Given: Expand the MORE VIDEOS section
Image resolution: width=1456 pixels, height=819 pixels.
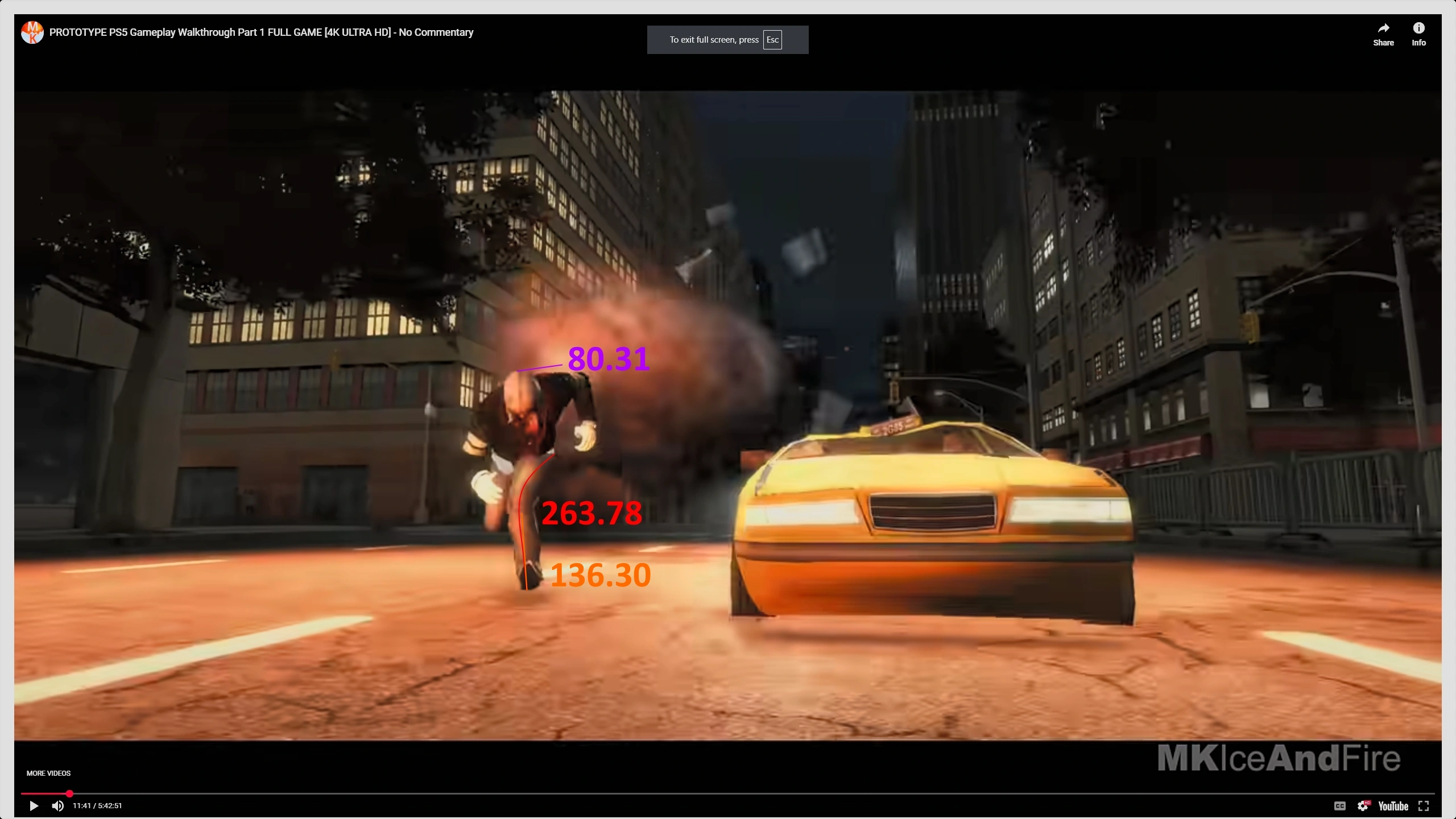Looking at the screenshot, I should (48, 773).
